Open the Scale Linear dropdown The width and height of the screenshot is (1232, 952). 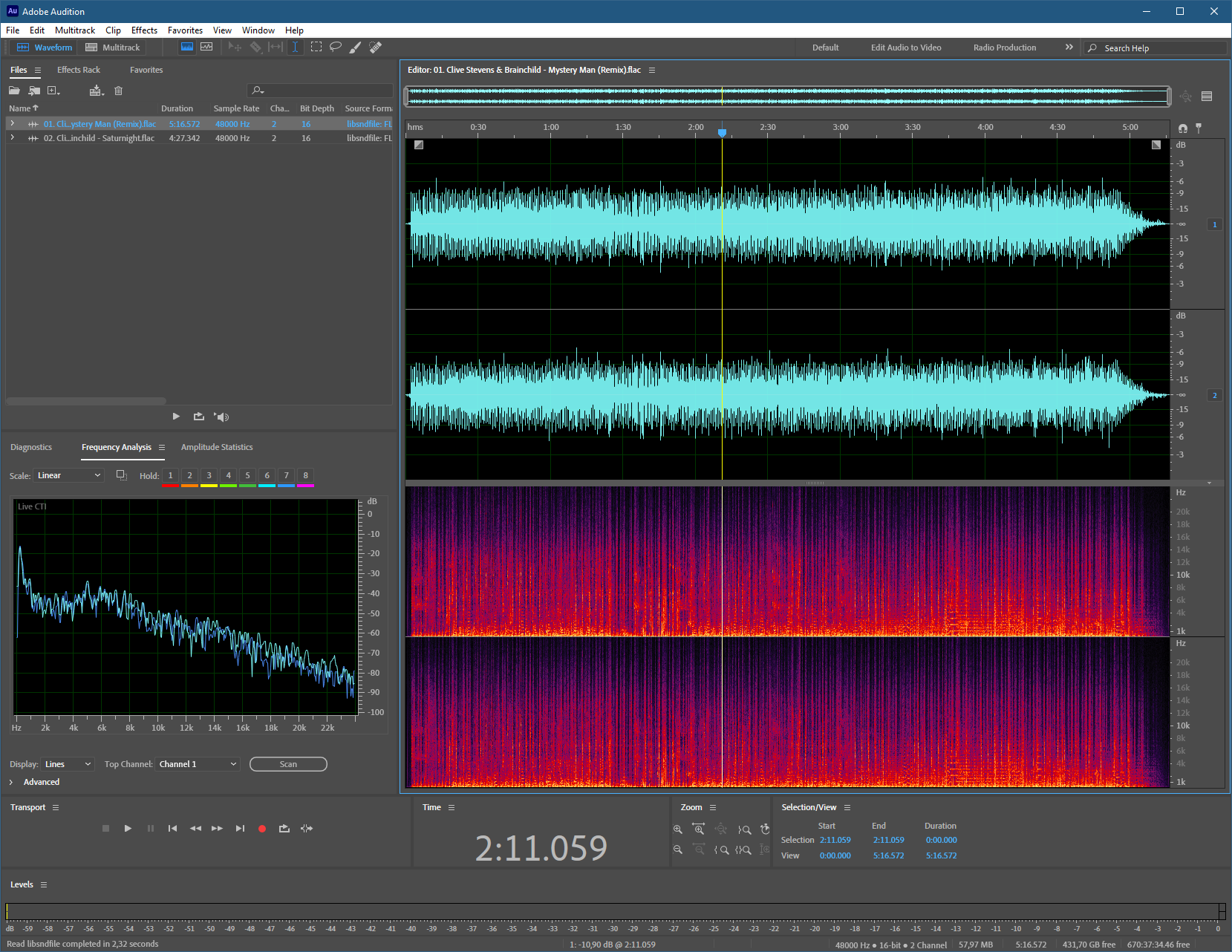coord(69,475)
